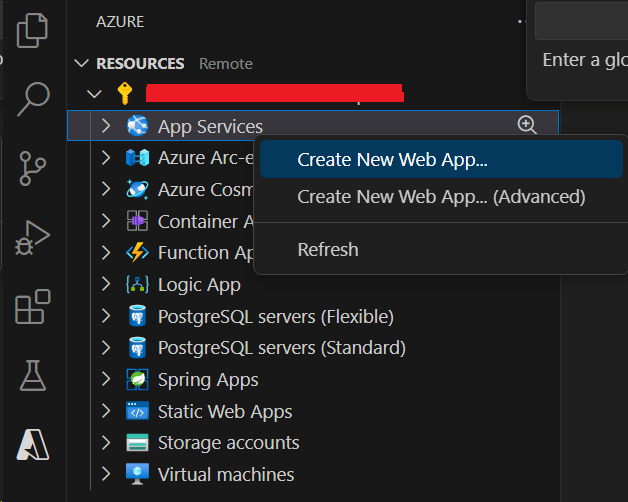Image resolution: width=628 pixels, height=502 pixels.
Task: Open the Extensions view icon
Action: 33,307
